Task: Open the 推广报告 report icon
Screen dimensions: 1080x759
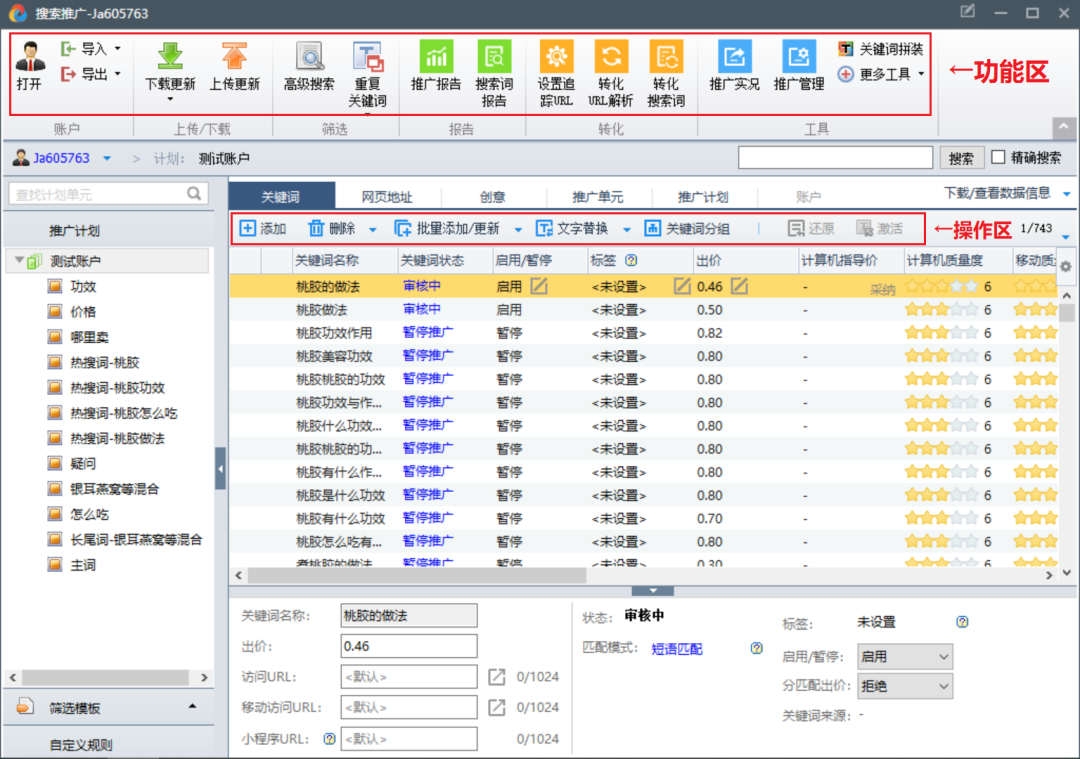Action: 435,57
